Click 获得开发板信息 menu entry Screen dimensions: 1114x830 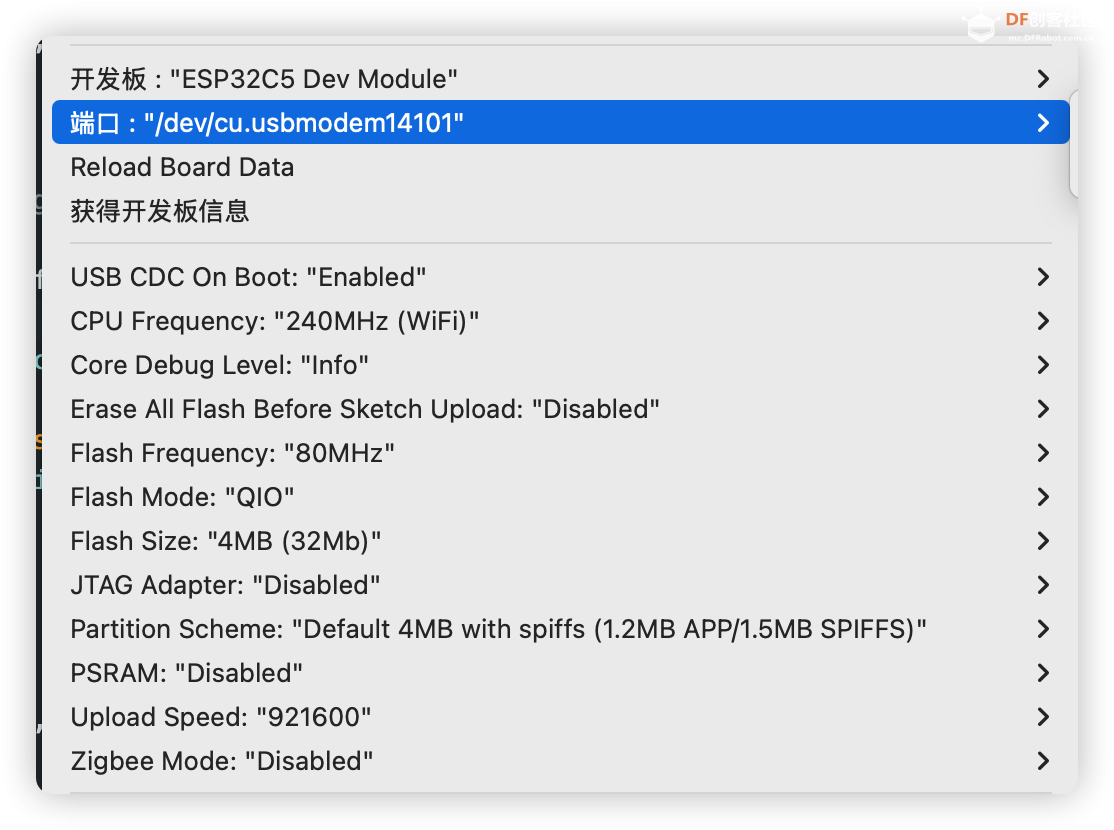[160, 211]
